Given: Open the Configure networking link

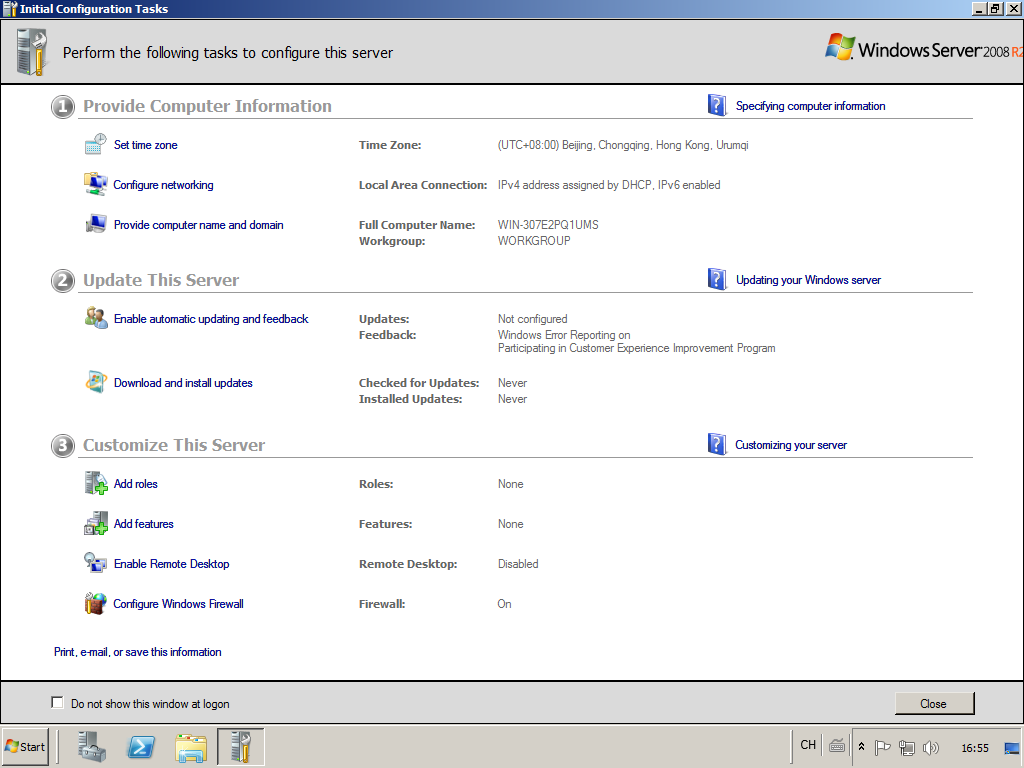Looking at the screenshot, I should 163,185.
